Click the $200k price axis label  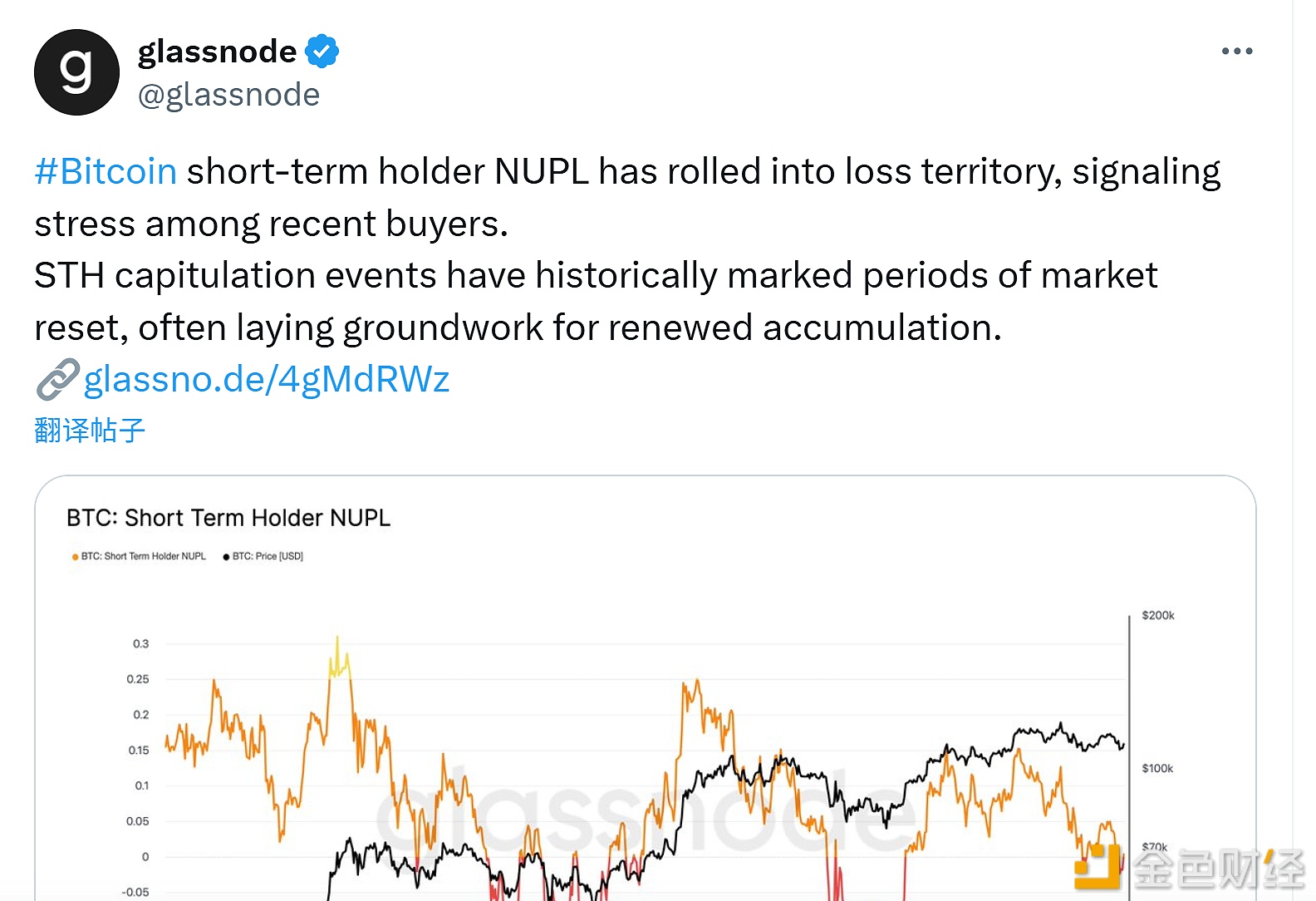(x=1157, y=616)
